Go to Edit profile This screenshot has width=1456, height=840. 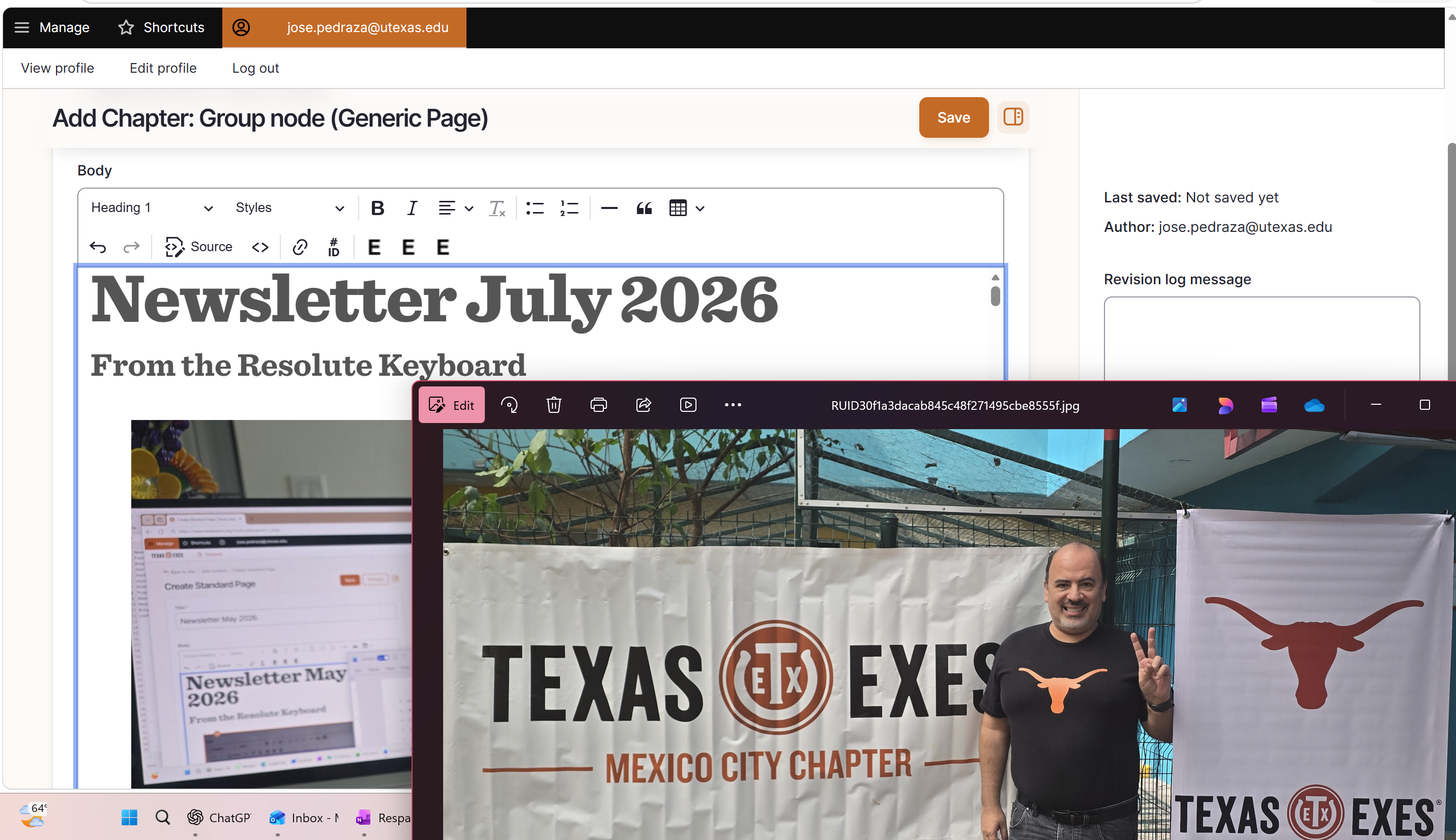tap(163, 68)
